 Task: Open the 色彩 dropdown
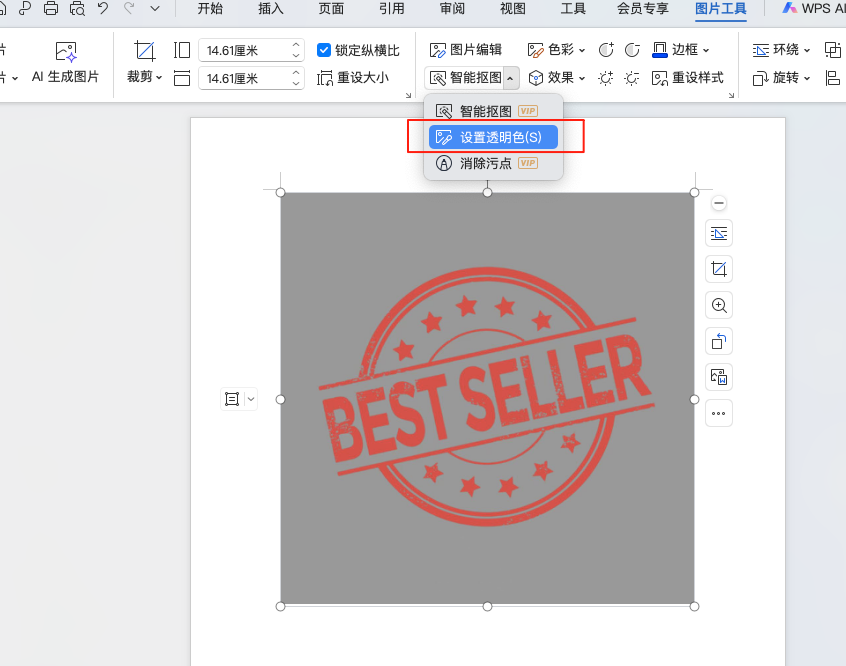pyautogui.click(x=556, y=50)
